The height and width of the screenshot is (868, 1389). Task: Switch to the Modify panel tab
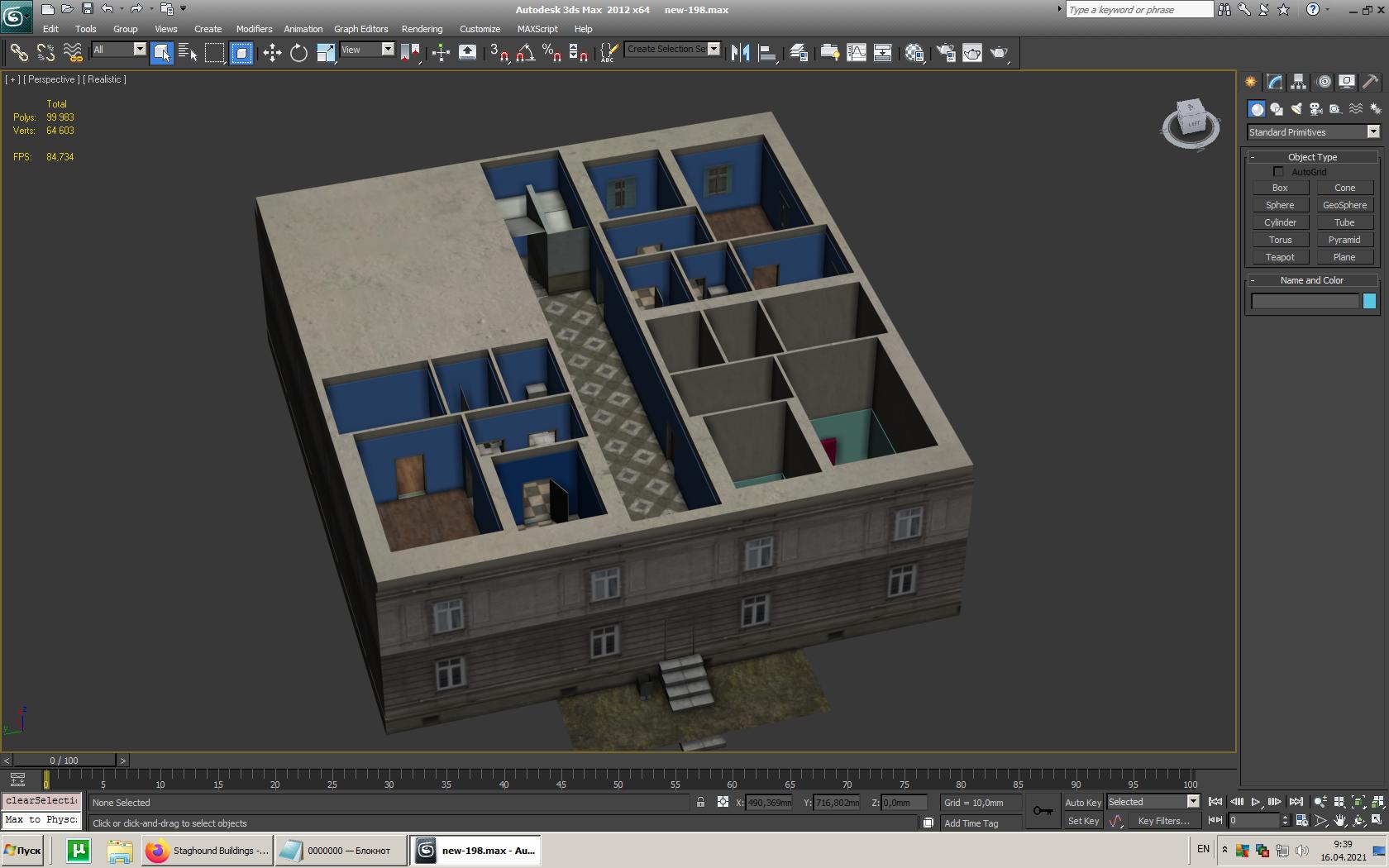coord(1274,82)
